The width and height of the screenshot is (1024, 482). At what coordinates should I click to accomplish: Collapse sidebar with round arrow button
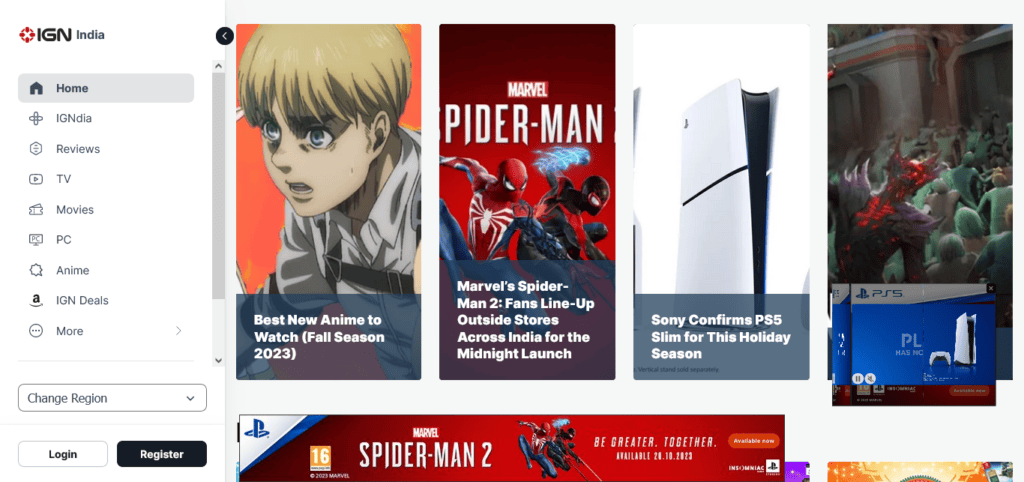224,36
